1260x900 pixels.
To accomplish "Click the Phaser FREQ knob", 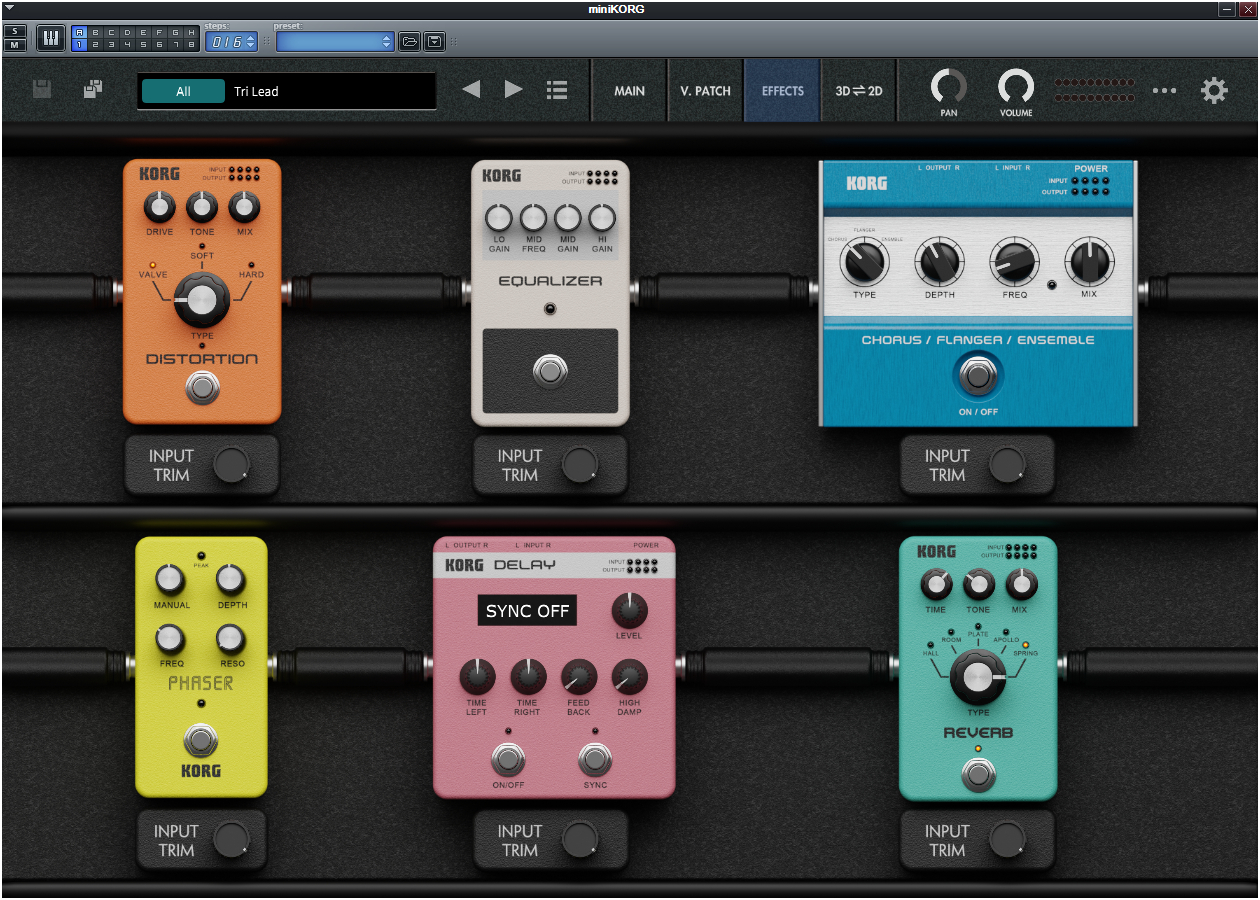I will pyautogui.click(x=171, y=639).
